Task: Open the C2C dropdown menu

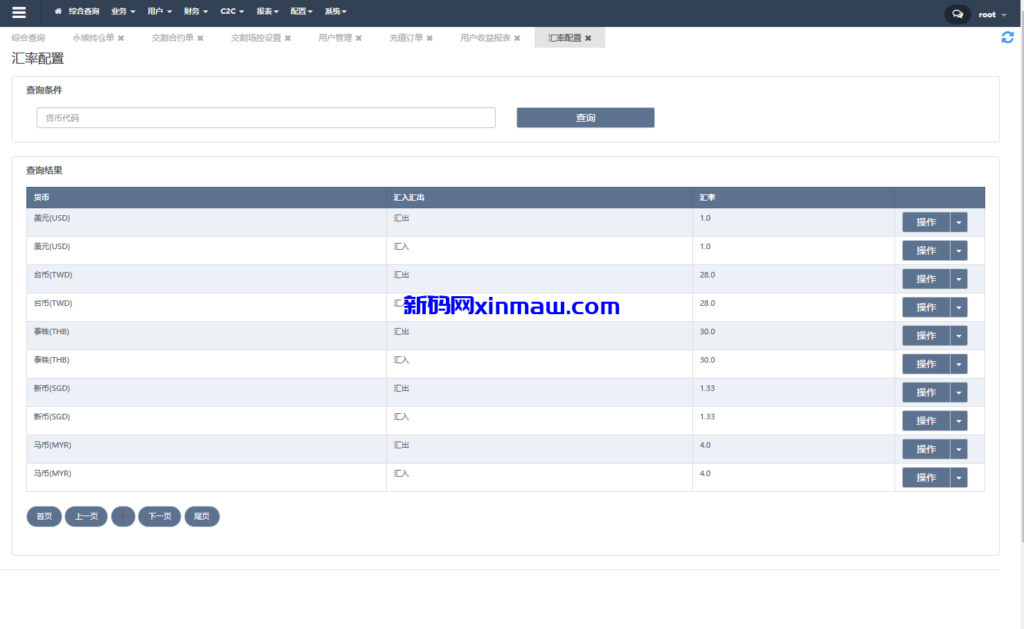Action: tap(231, 13)
